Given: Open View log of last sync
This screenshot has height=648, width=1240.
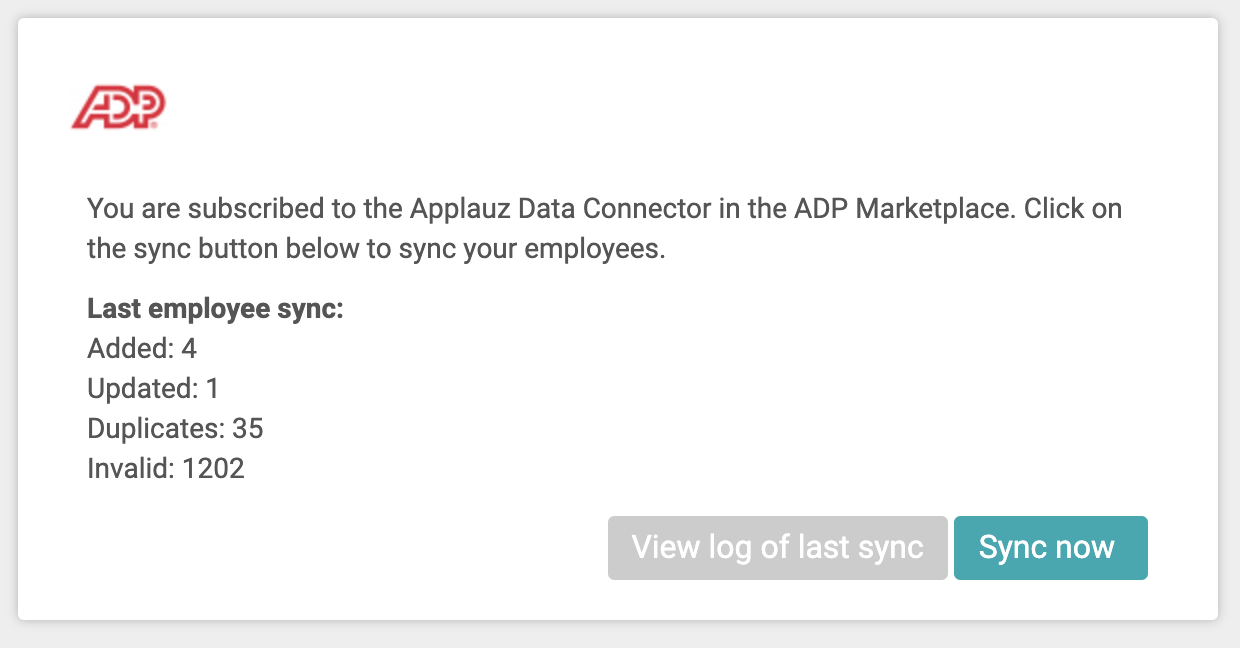Looking at the screenshot, I should pyautogui.click(x=777, y=548).
